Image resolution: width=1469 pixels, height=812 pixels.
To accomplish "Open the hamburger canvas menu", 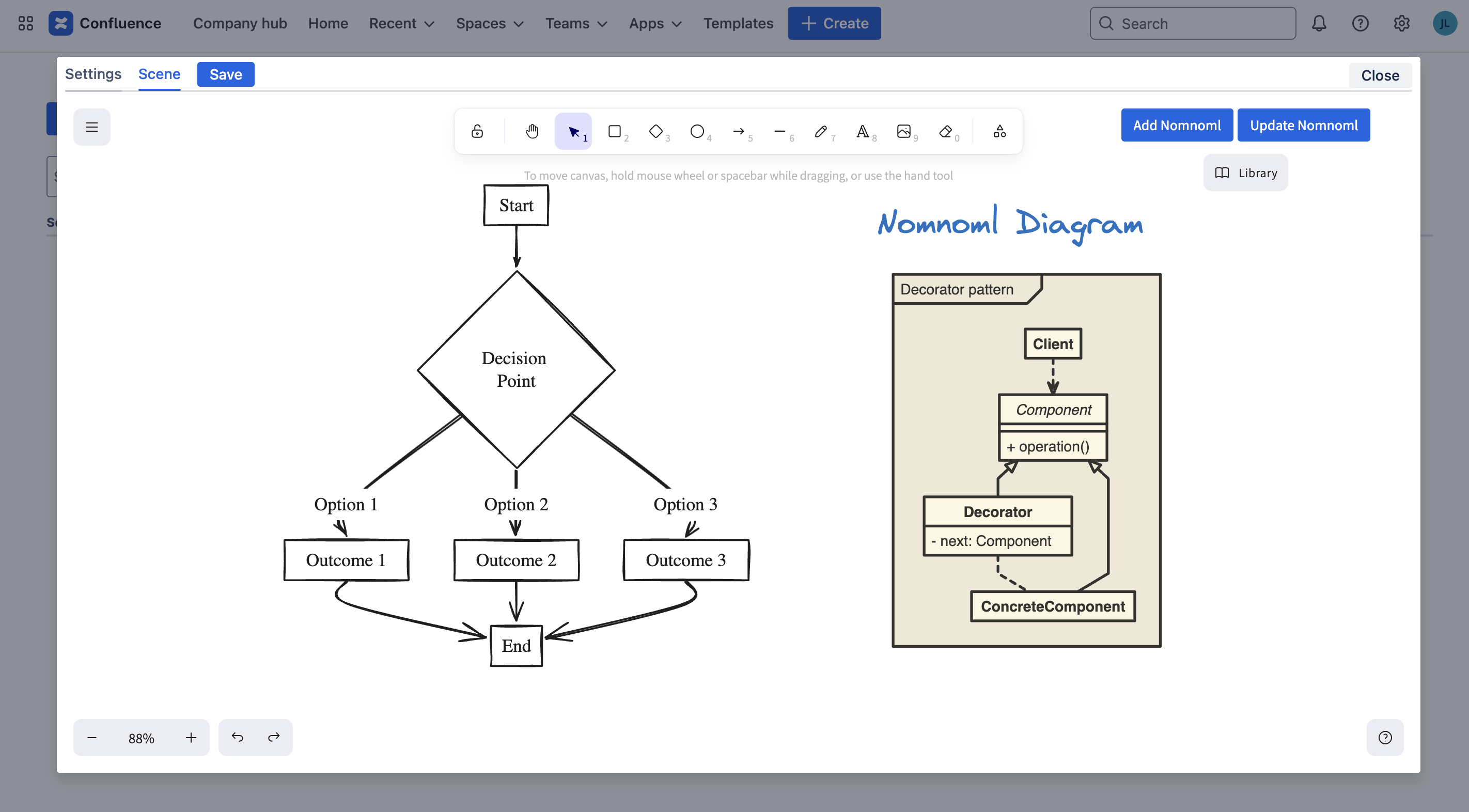I will pos(92,127).
